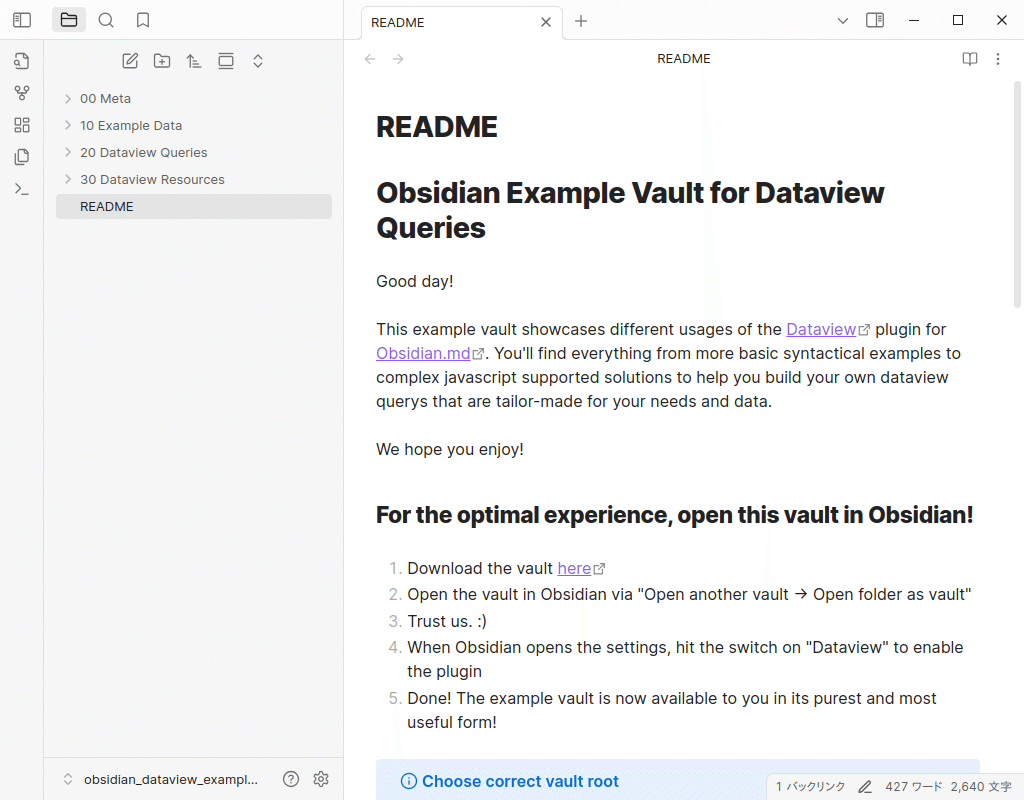Open more options via the three-dot icon
The height and width of the screenshot is (800, 1024).
pos(997,59)
